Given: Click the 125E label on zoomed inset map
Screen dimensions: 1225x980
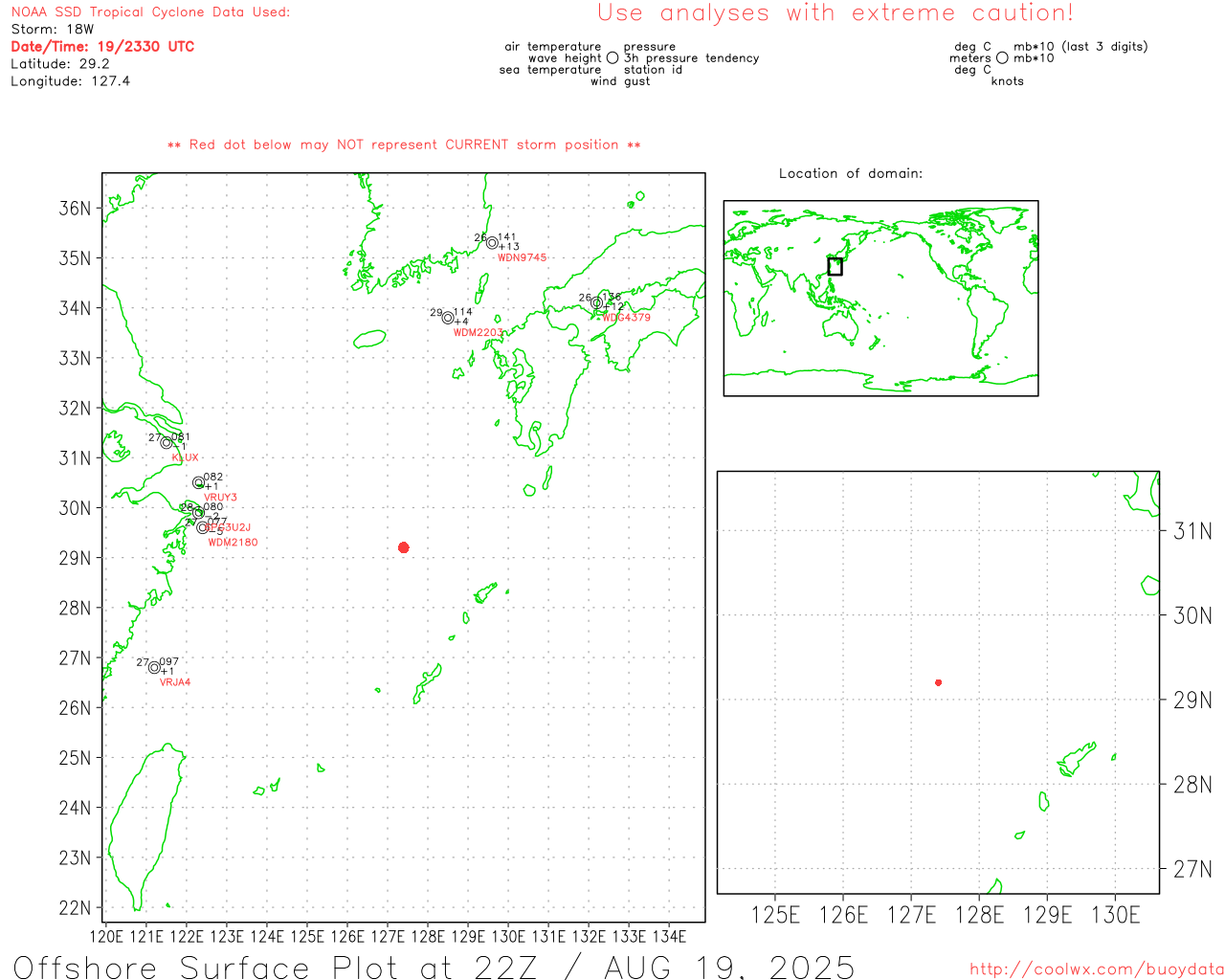Looking at the screenshot, I should 775,916.
